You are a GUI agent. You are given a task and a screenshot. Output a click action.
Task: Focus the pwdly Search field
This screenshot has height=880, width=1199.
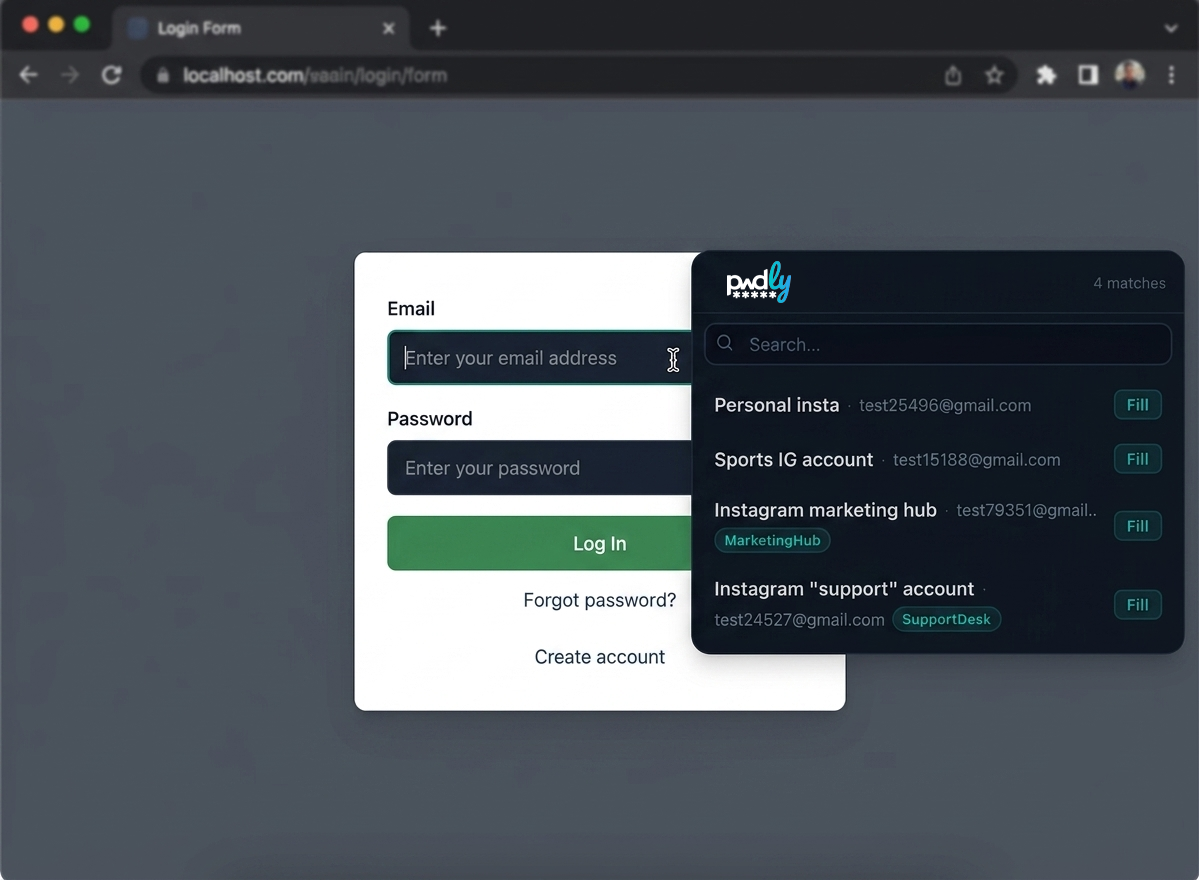click(x=937, y=344)
